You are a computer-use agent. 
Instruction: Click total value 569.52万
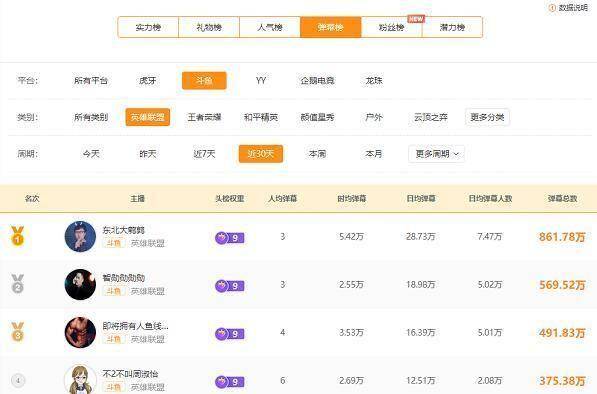[x=562, y=285]
